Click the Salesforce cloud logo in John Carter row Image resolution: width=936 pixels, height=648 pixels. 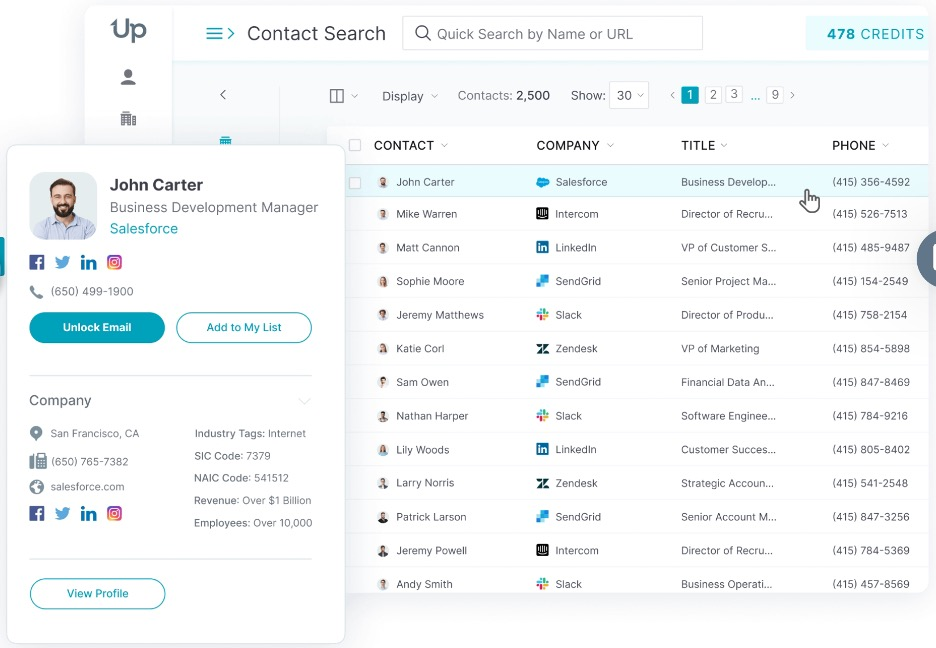[543, 183]
